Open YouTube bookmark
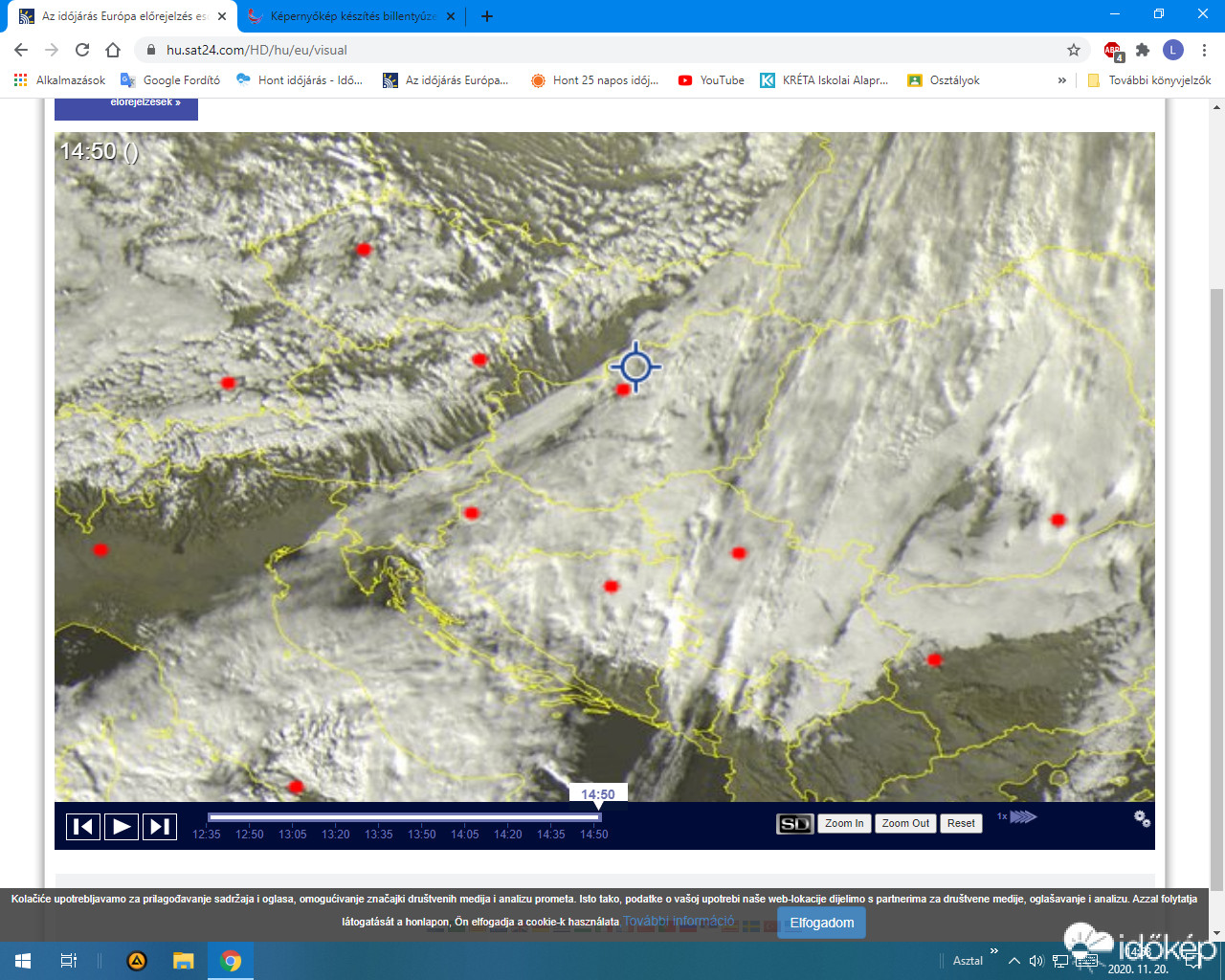Screen dimensions: 1225x980 coord(711,80)
